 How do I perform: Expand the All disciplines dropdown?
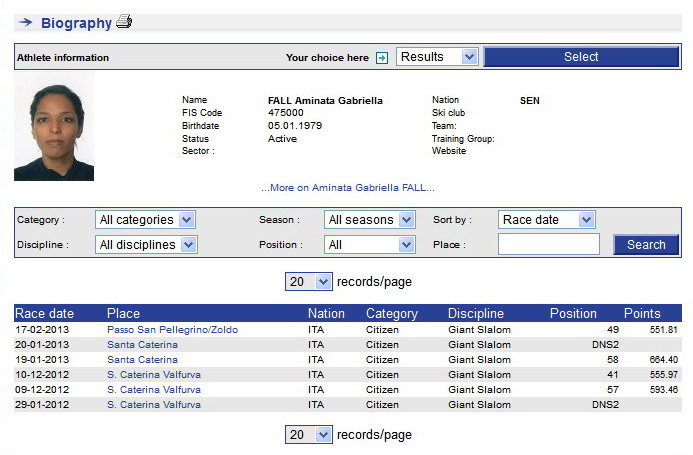(146, 245)
